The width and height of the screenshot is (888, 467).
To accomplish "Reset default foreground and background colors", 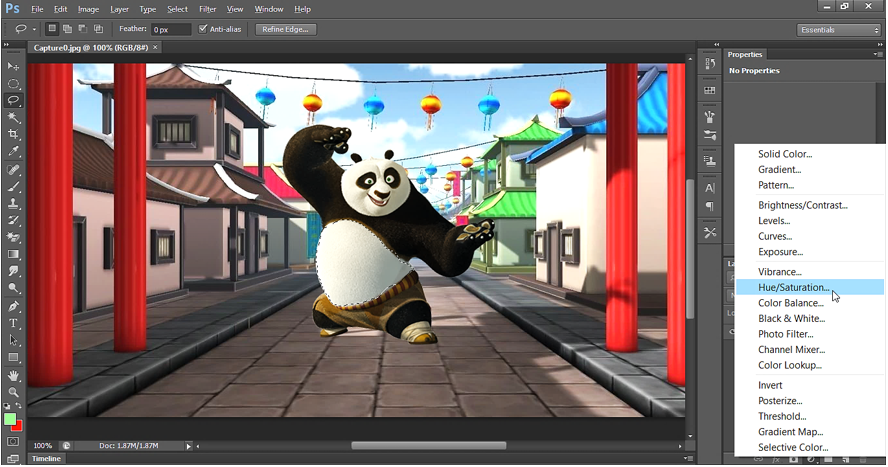I will [7, 406].
